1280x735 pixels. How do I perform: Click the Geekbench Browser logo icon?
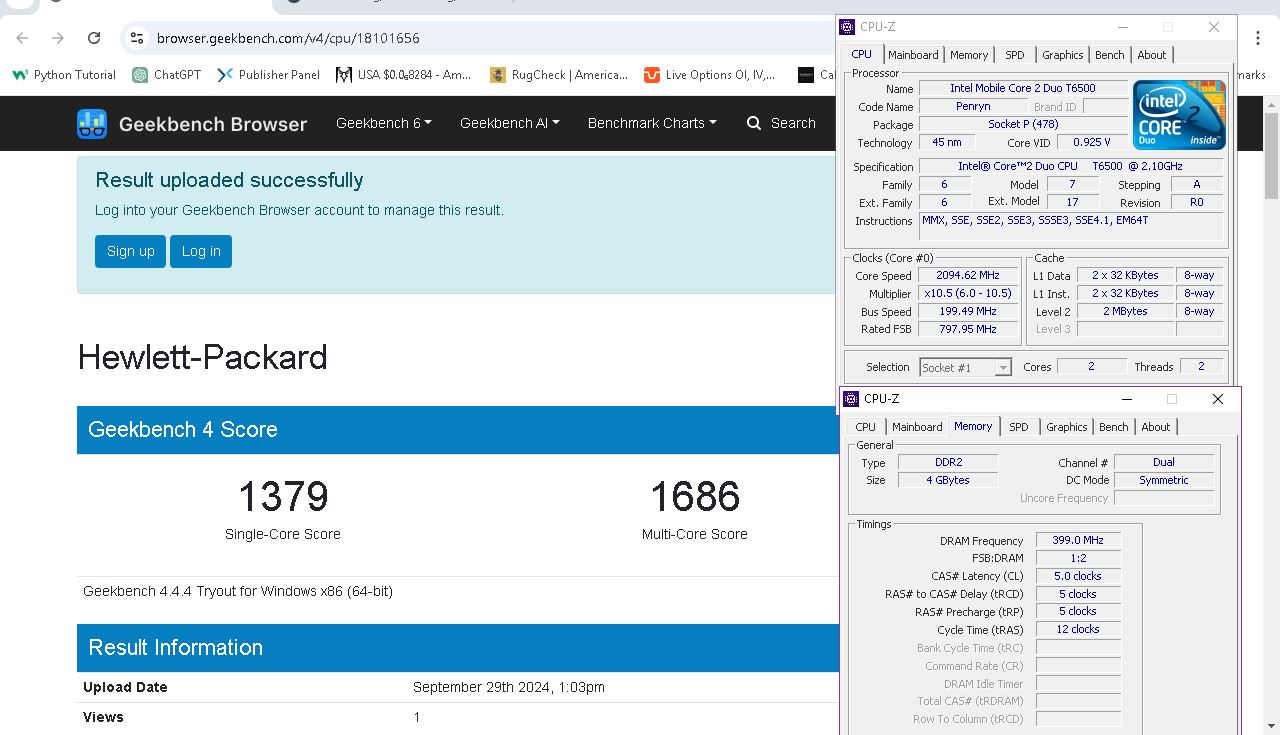(x=92, y=124)
